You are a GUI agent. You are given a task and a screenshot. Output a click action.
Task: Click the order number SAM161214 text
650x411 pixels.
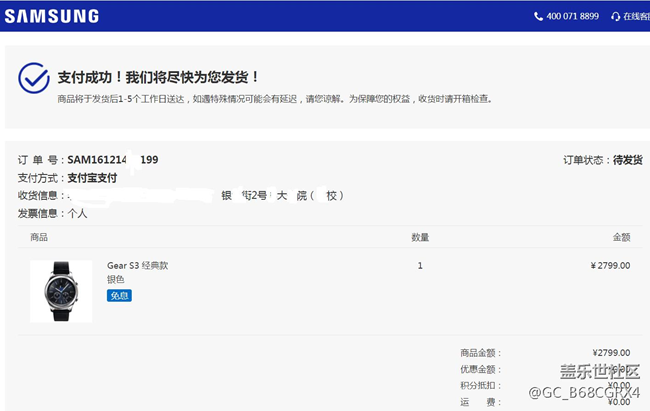112,160
